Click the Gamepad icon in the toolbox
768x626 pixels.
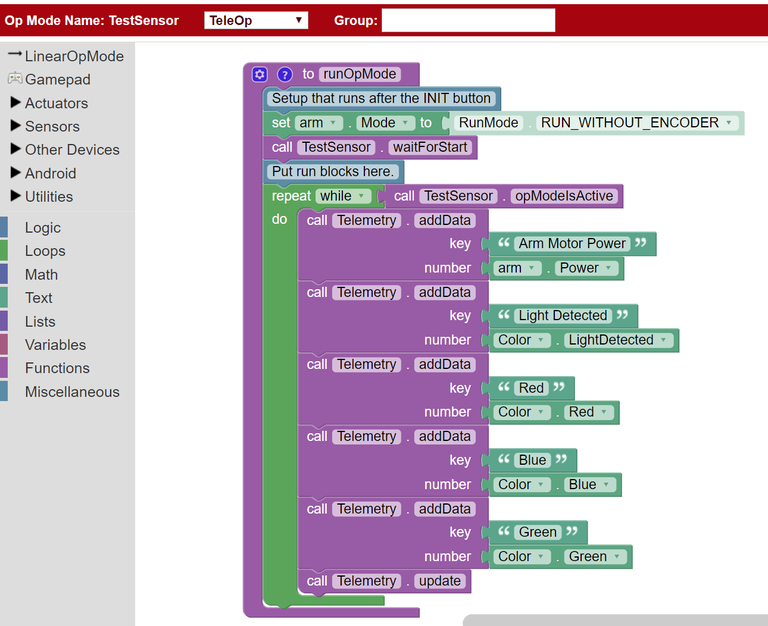pos(15,79)
